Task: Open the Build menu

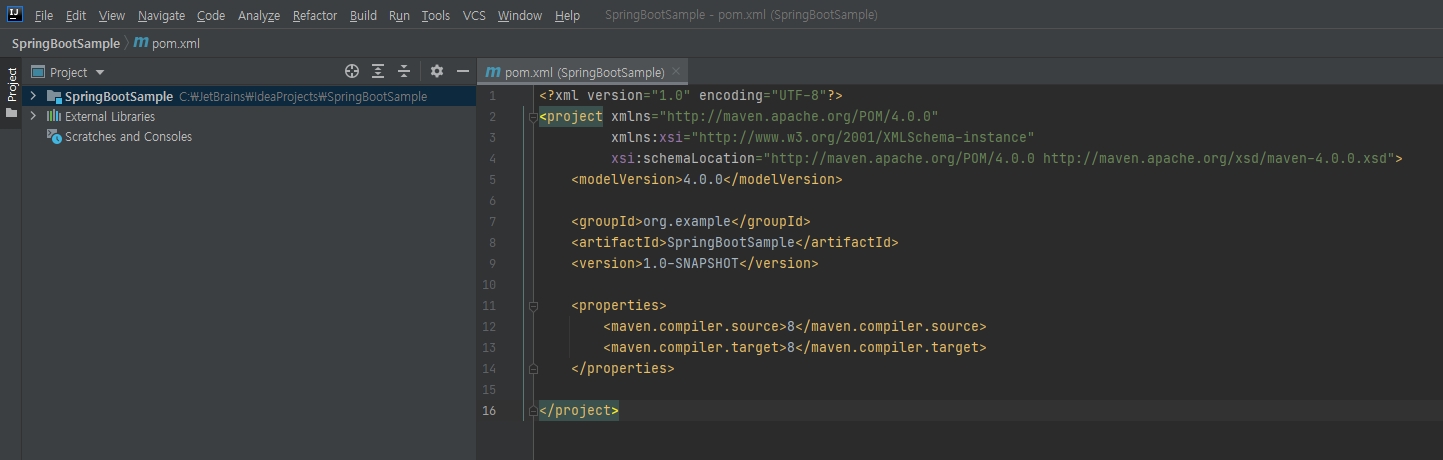Action: click(x=363, y=16)
